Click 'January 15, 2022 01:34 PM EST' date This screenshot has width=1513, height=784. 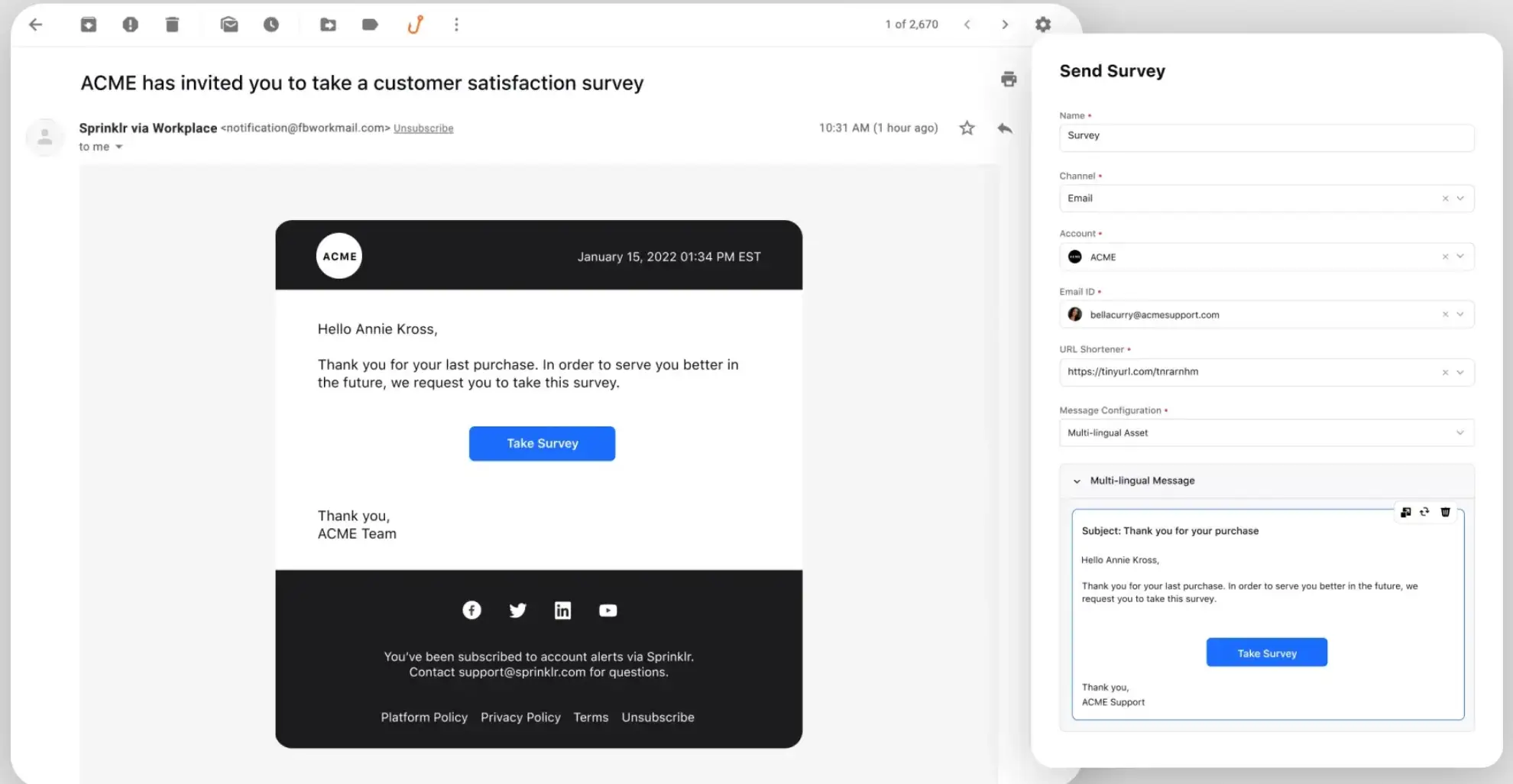click(669, 257)
